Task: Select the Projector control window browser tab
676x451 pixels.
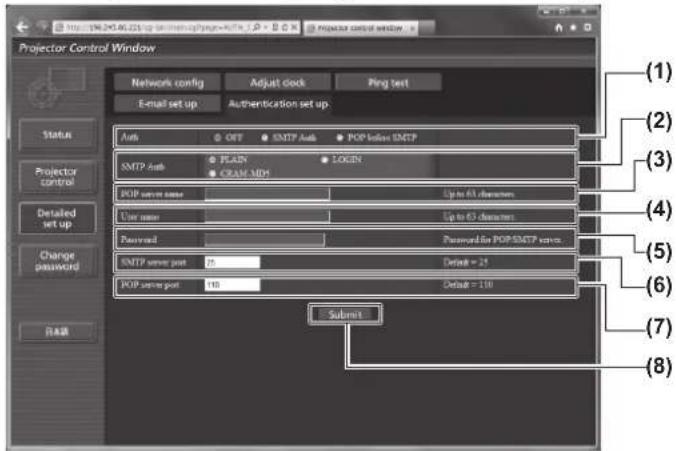Action: click(x=360, y=28)
